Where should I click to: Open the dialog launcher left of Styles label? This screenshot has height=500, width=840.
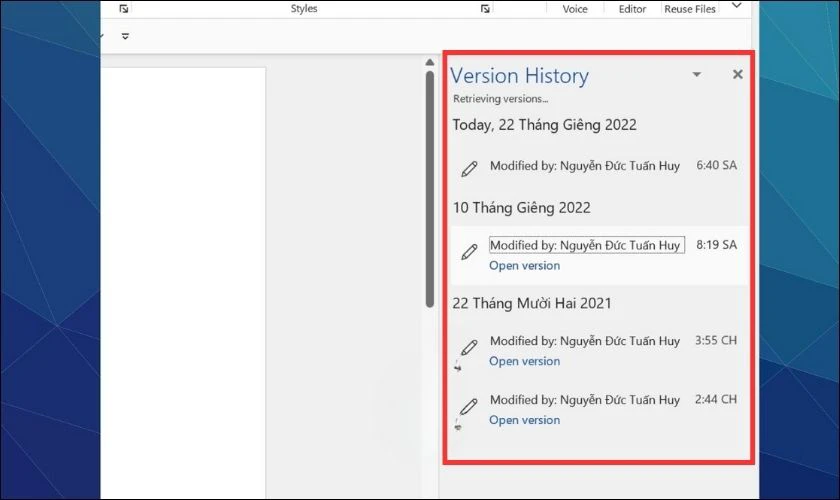click(124, 9)
